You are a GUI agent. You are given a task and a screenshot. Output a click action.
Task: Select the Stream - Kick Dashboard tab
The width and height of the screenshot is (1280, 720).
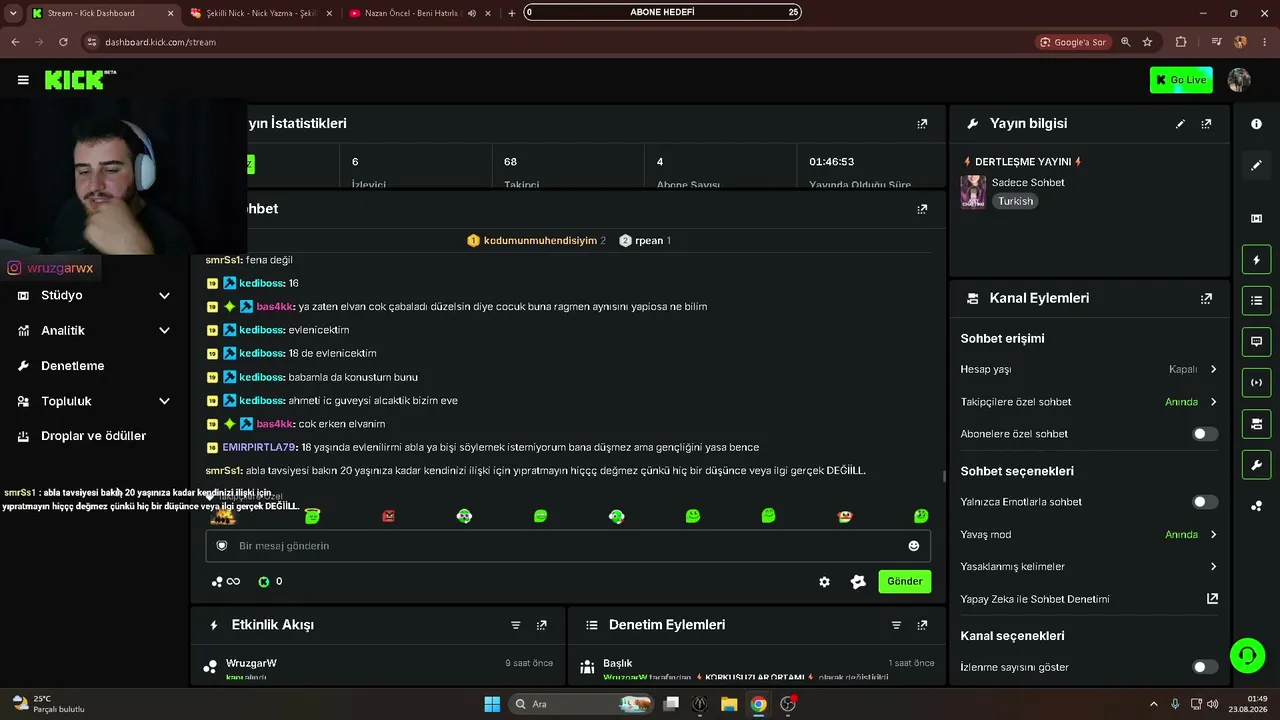point(103,13)
